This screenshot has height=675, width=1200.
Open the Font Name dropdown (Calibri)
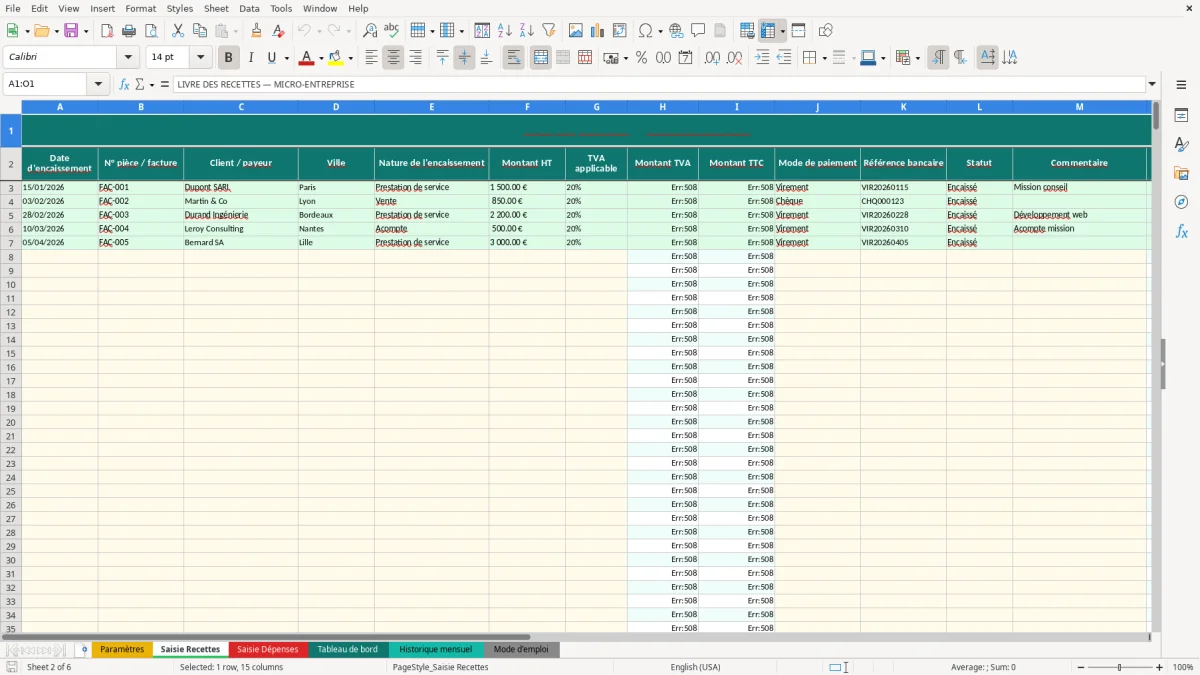click(128, 58)
